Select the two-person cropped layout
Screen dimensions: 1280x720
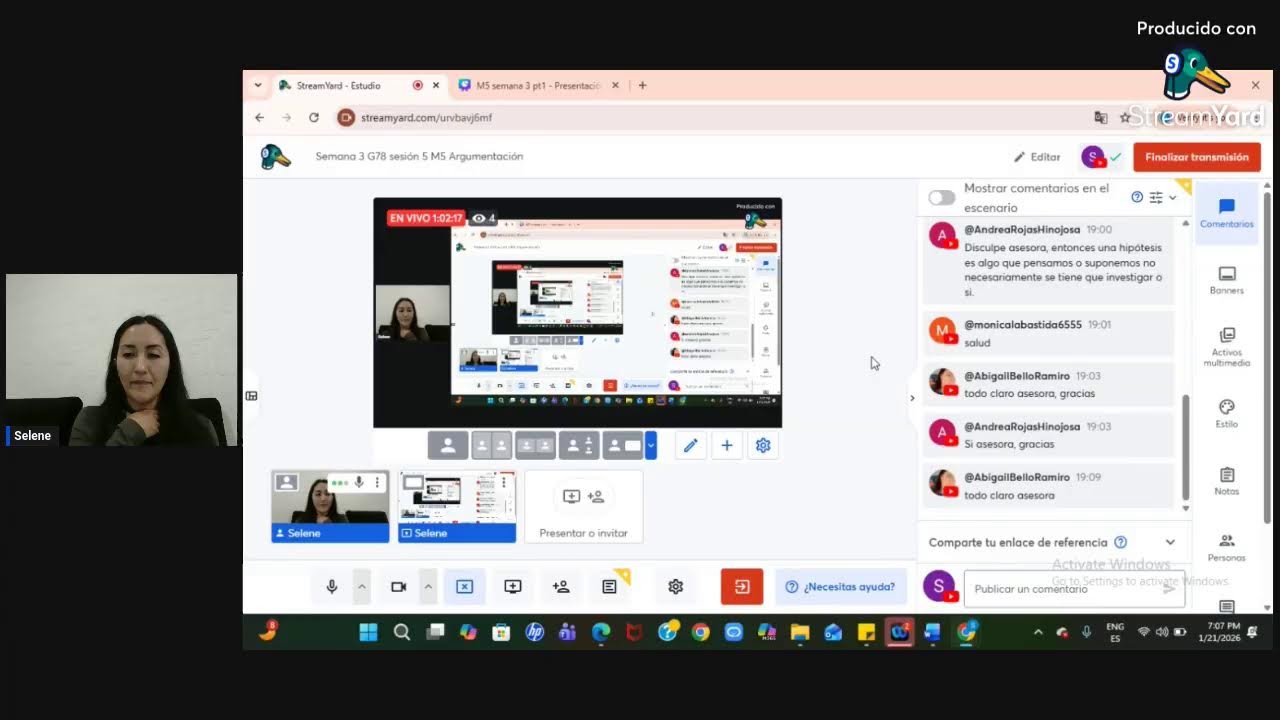click(x=535, y=445)
